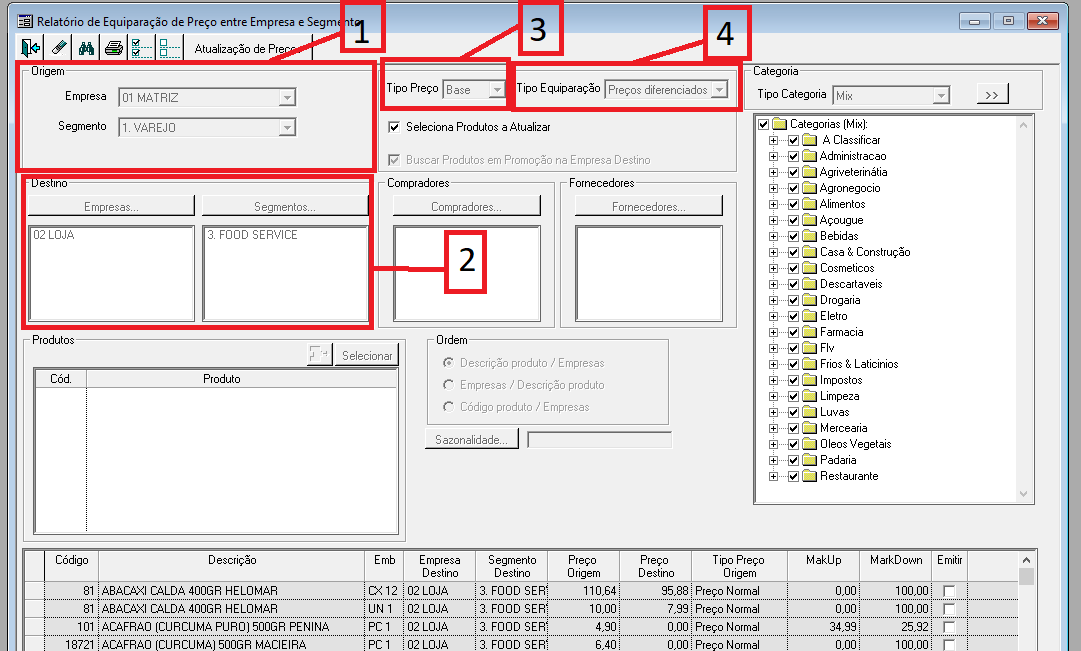This screenshot has height=651, width=1081.
Task: Click the field next to Sazonalidade
Action: point(599,440)
